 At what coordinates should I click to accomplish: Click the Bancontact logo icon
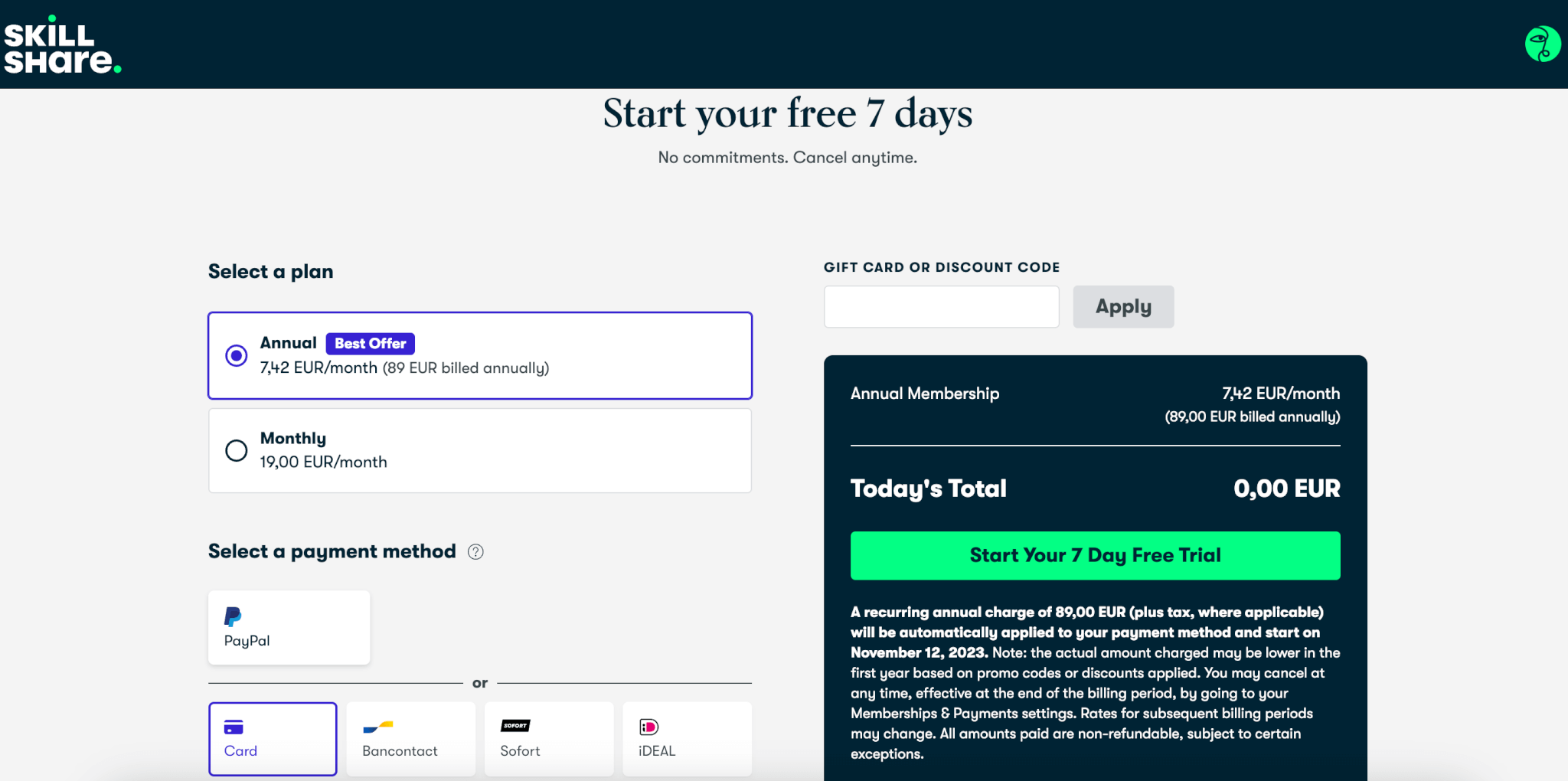pyautogui.click(x=378, y=727)
